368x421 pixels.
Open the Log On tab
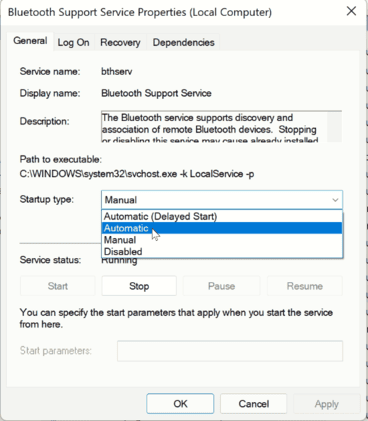(x=73, y=43)
